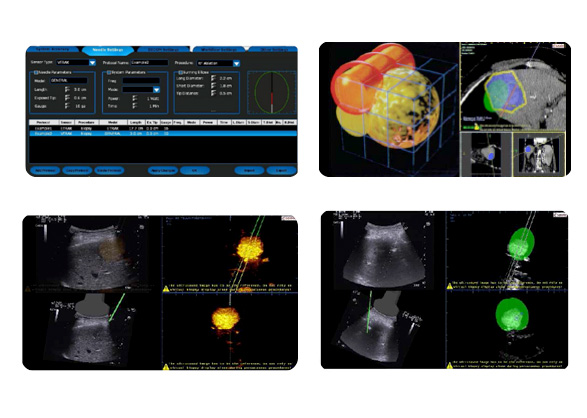This screenshot has height=418, width=587.
Task: Adjust the Power stepper icon
Action: (x=135, y=98)
